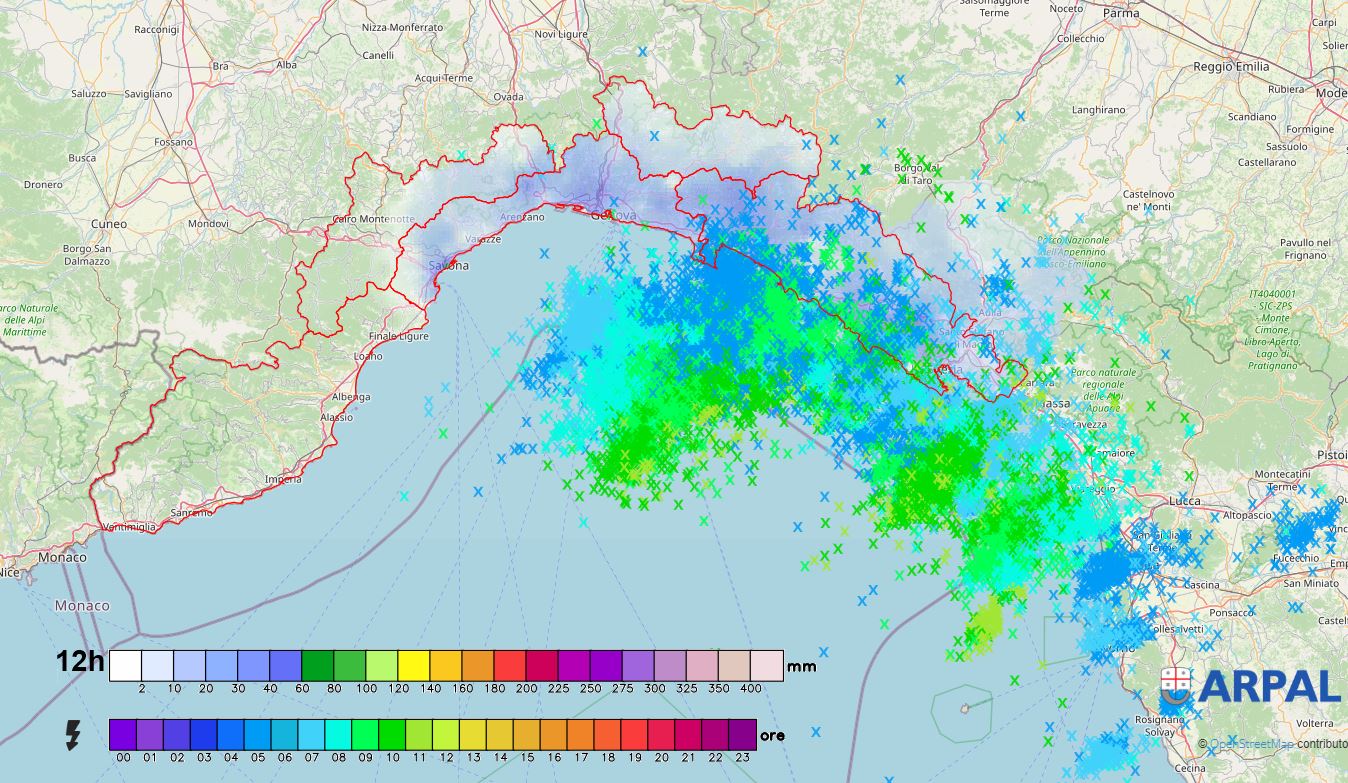The width and height of the screenshot is (1348, 783).
Task: Click the '21' hour scale label
Action: click(690, 757)
